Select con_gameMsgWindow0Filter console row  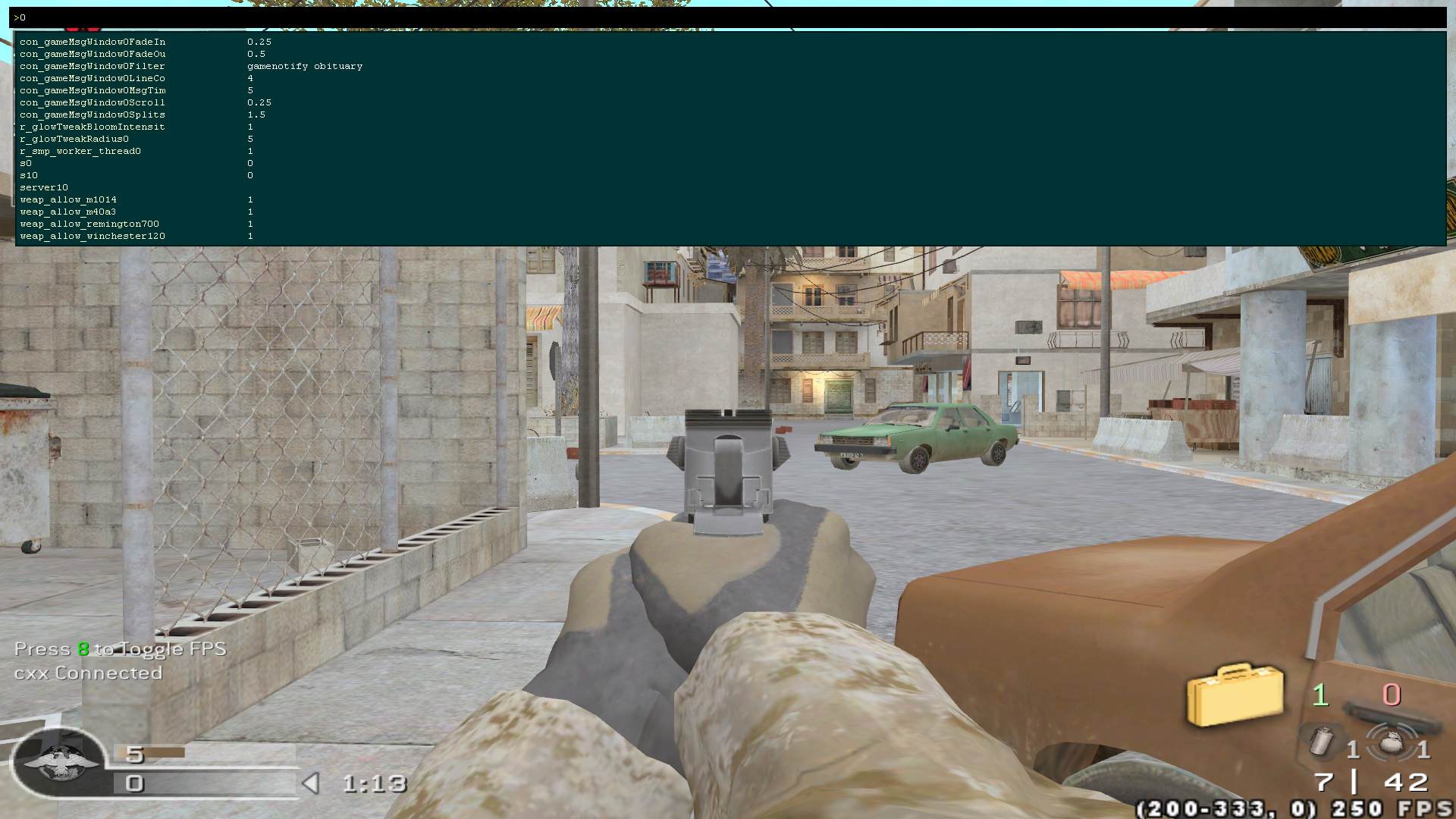coord(191,66)
